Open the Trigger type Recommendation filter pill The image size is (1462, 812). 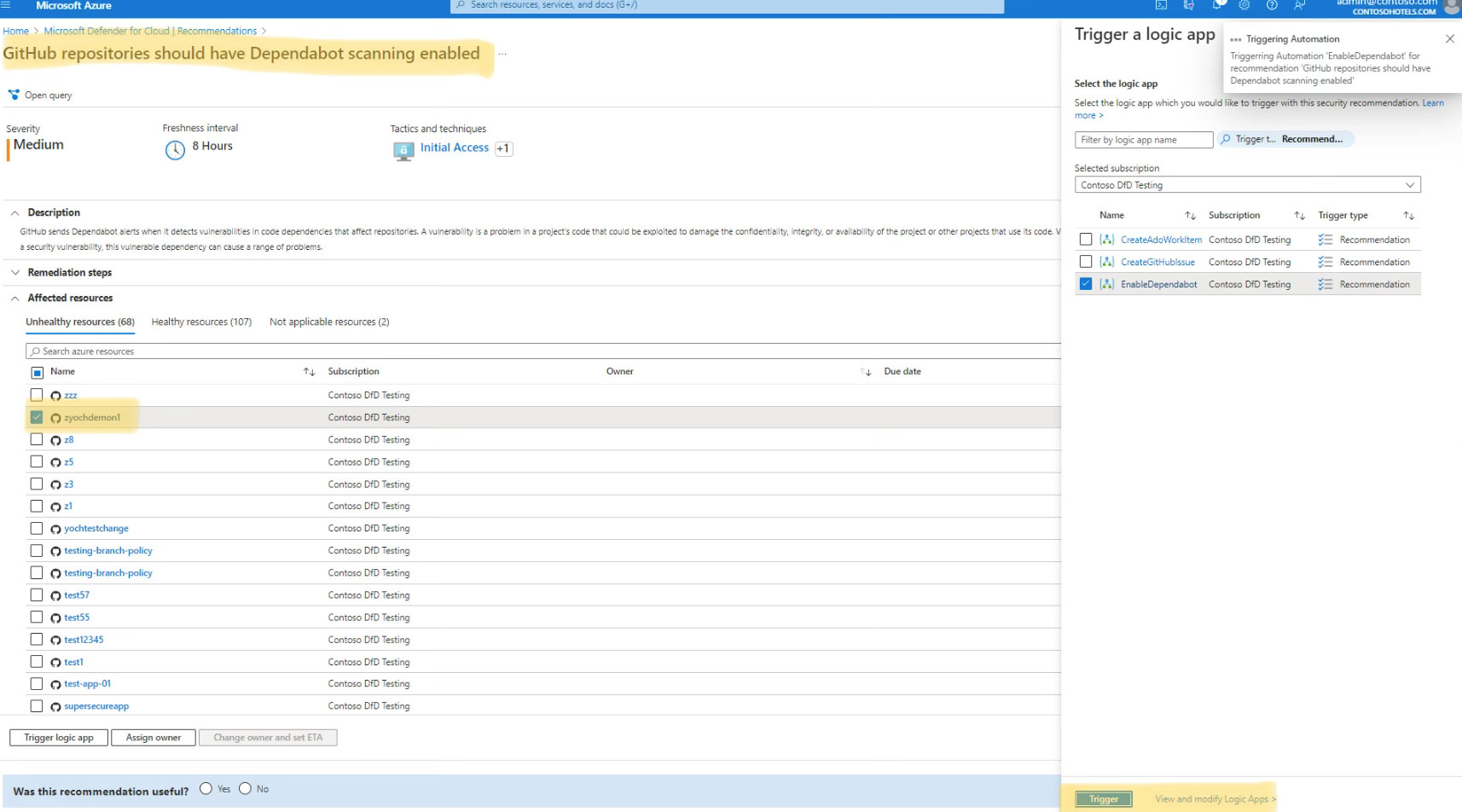[1285, 139]
